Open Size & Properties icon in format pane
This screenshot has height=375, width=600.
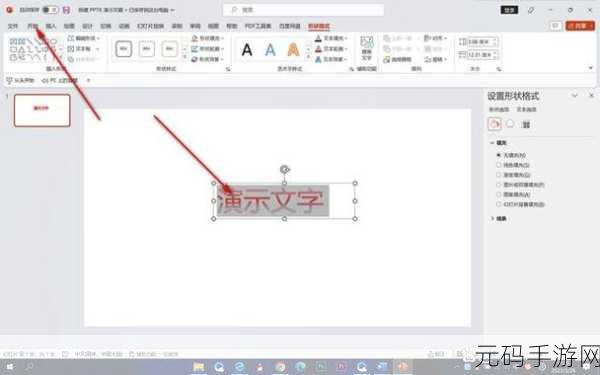tap(526, 125)
